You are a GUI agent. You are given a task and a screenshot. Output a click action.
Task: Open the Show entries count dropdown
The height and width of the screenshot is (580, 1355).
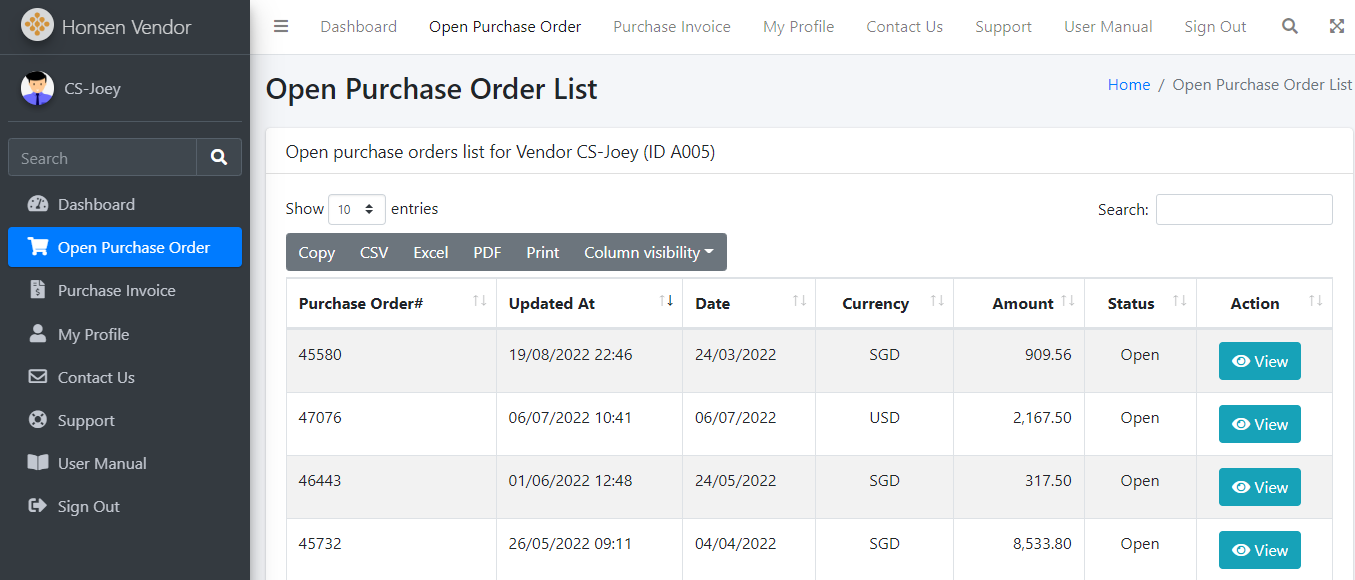click(357, 210)
